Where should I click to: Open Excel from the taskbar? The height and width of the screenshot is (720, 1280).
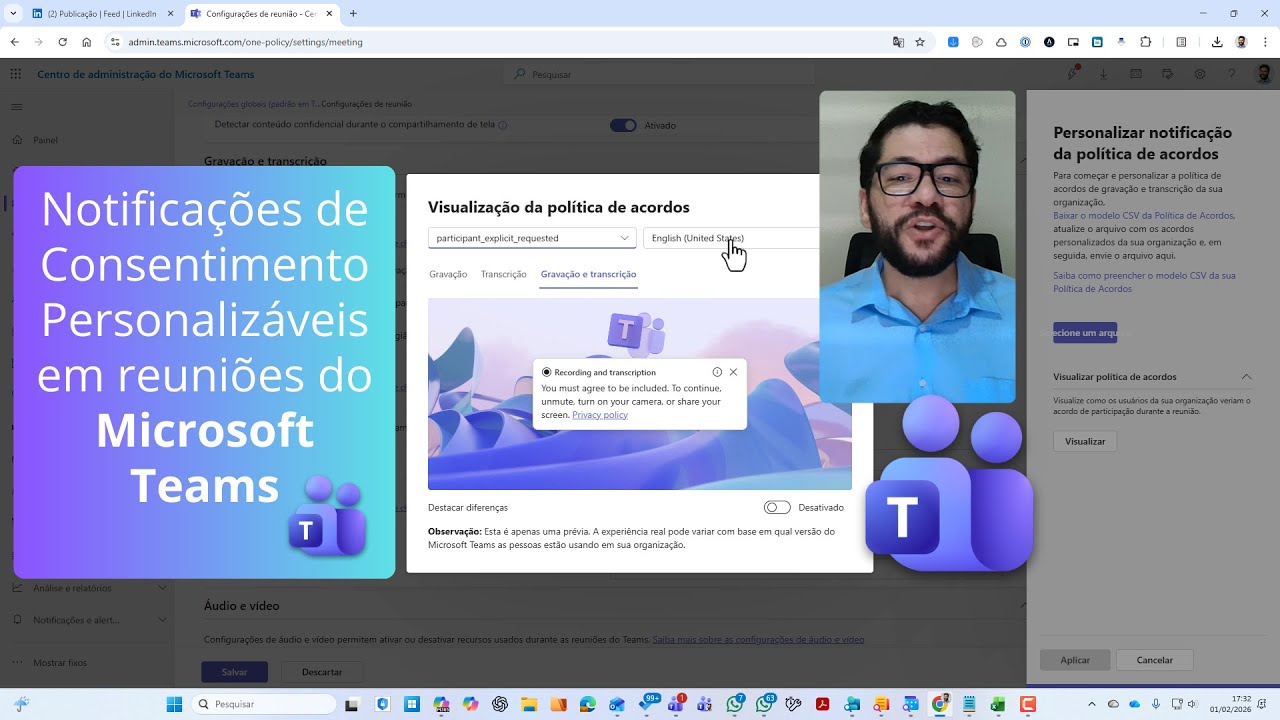coord(997,704)
